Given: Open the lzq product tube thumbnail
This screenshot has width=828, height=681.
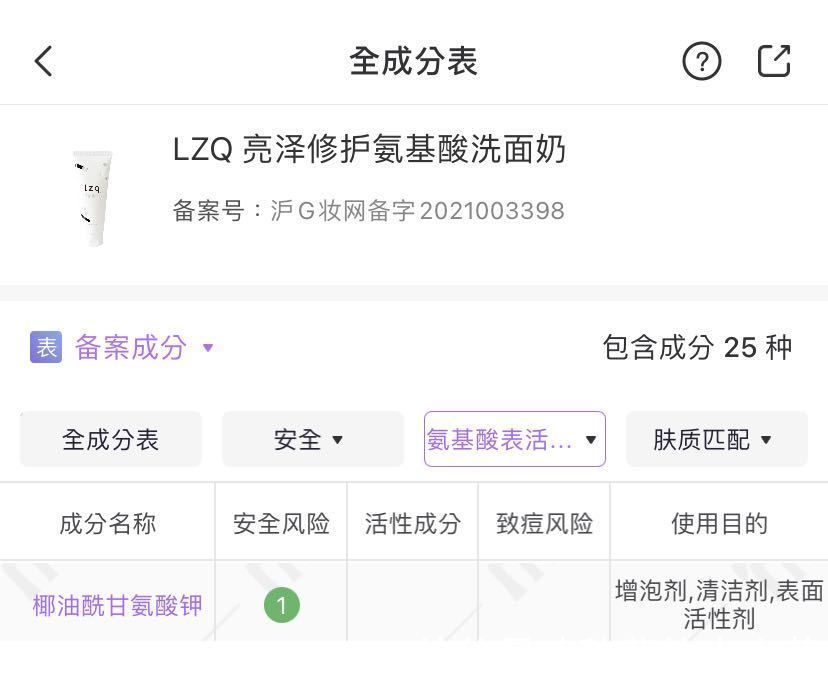Looking at the screenshot, I should [93, 194].
